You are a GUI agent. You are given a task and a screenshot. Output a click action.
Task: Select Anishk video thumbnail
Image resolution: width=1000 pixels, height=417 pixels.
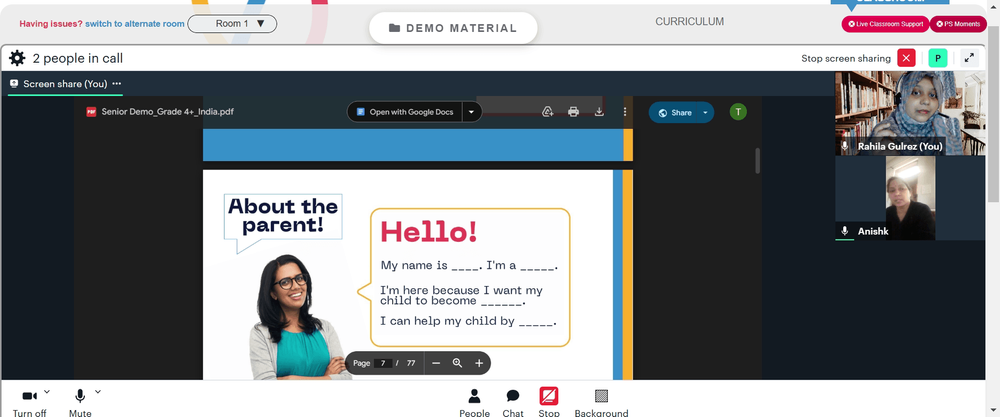coord(910,198)
